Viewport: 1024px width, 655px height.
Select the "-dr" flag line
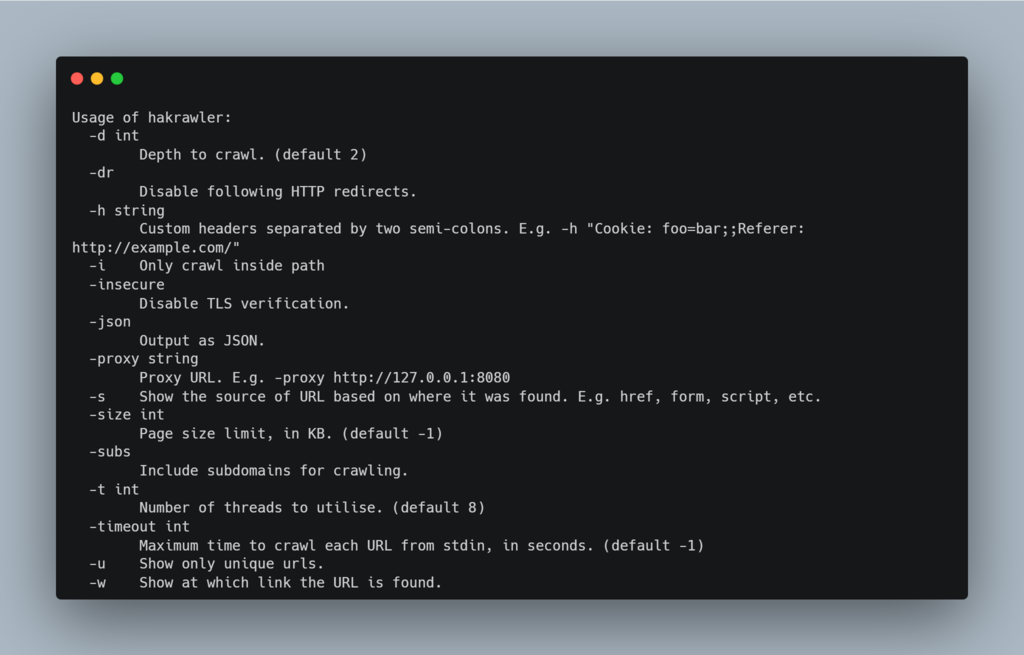(x=101, y=173)
